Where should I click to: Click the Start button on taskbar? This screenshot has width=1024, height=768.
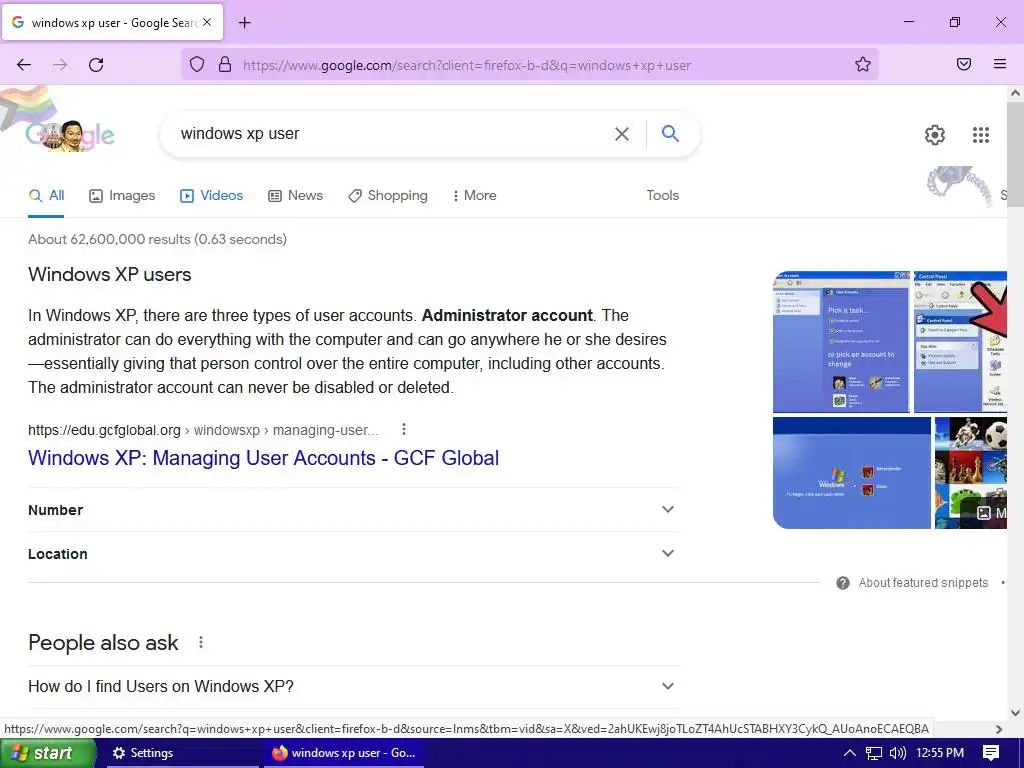pos(47,753)
